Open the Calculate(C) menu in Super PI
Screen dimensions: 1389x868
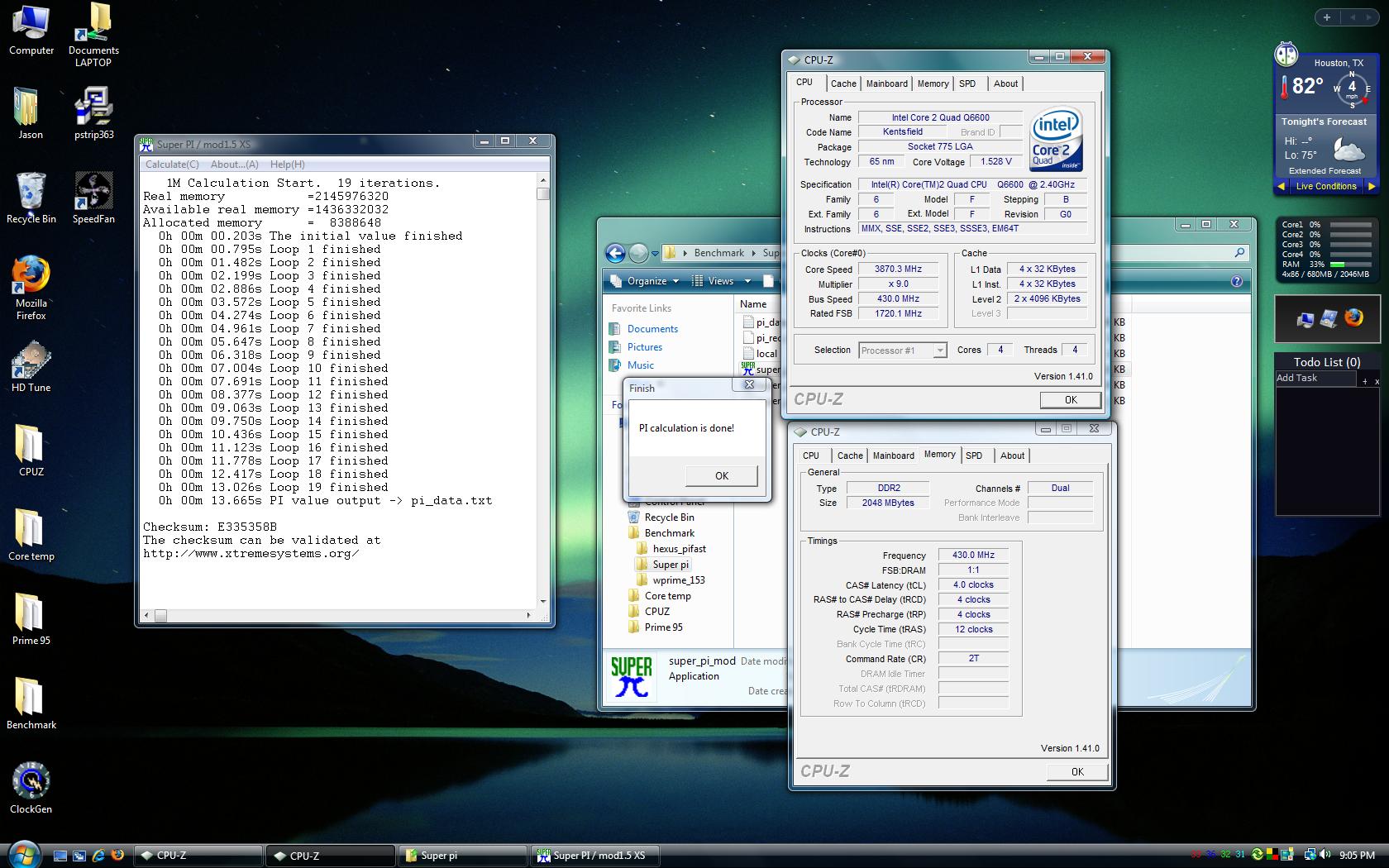(x=172, y=165)
